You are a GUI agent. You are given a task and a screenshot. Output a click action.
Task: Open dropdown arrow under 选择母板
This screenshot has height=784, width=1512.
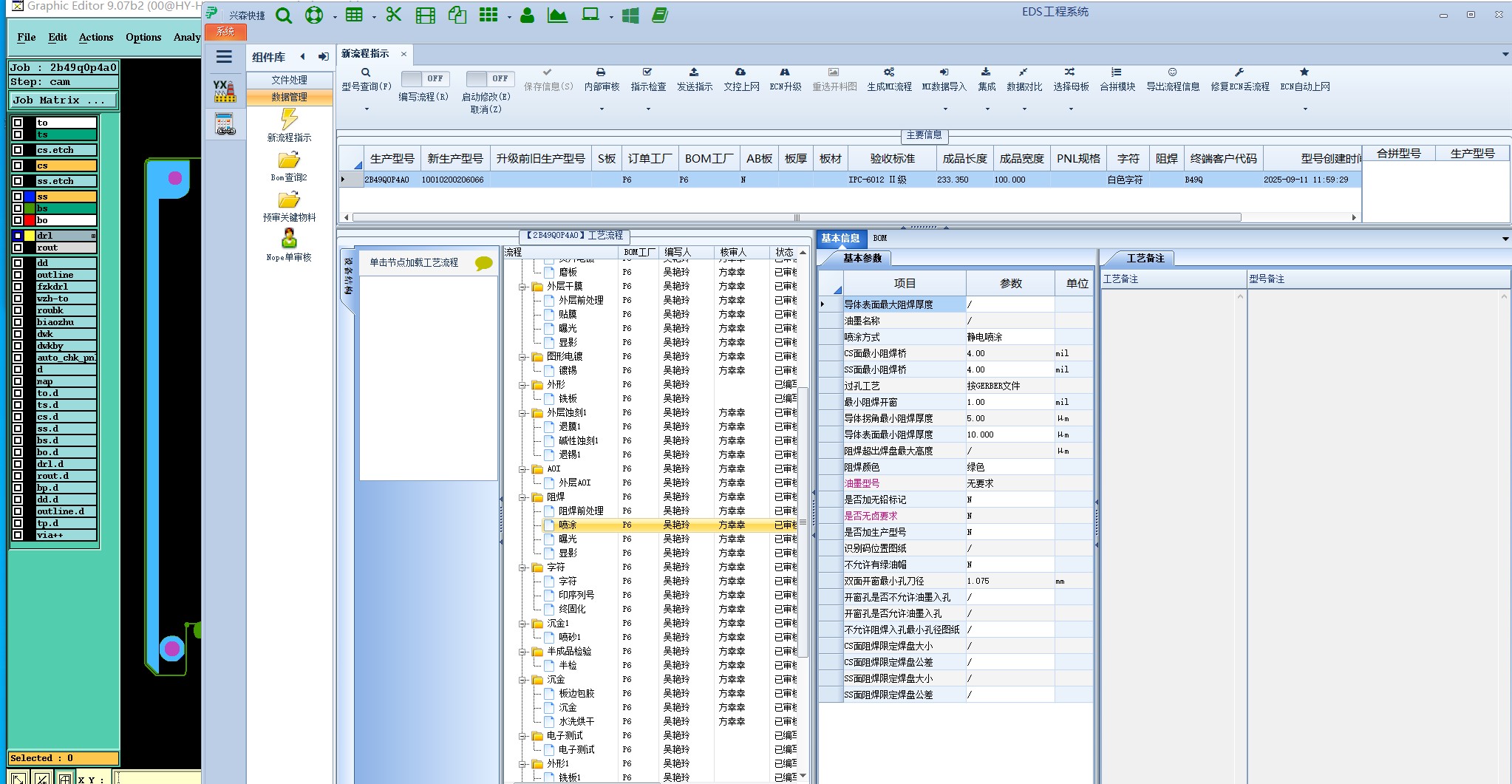pos(1071,109)
